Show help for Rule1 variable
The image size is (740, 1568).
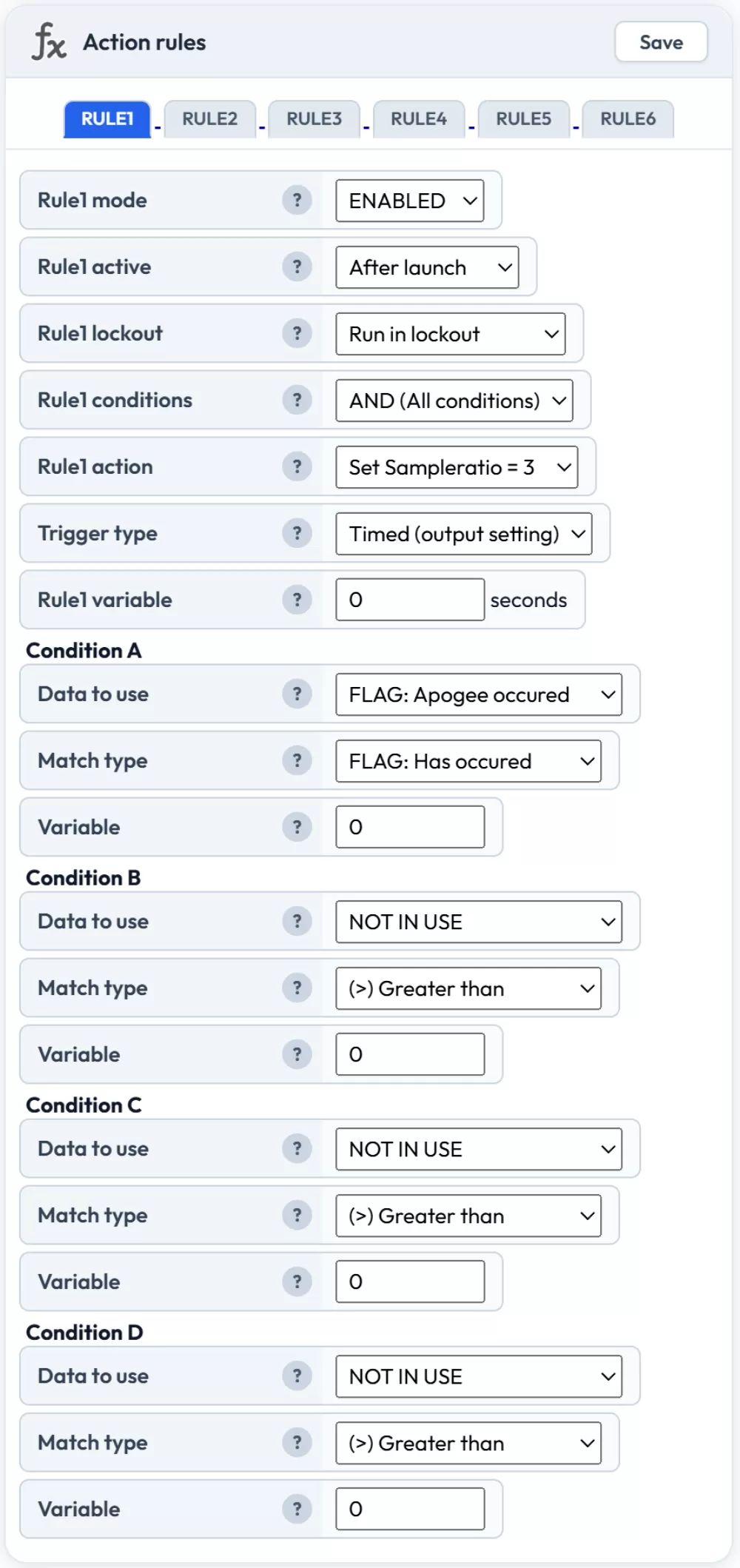coord(297,600)
